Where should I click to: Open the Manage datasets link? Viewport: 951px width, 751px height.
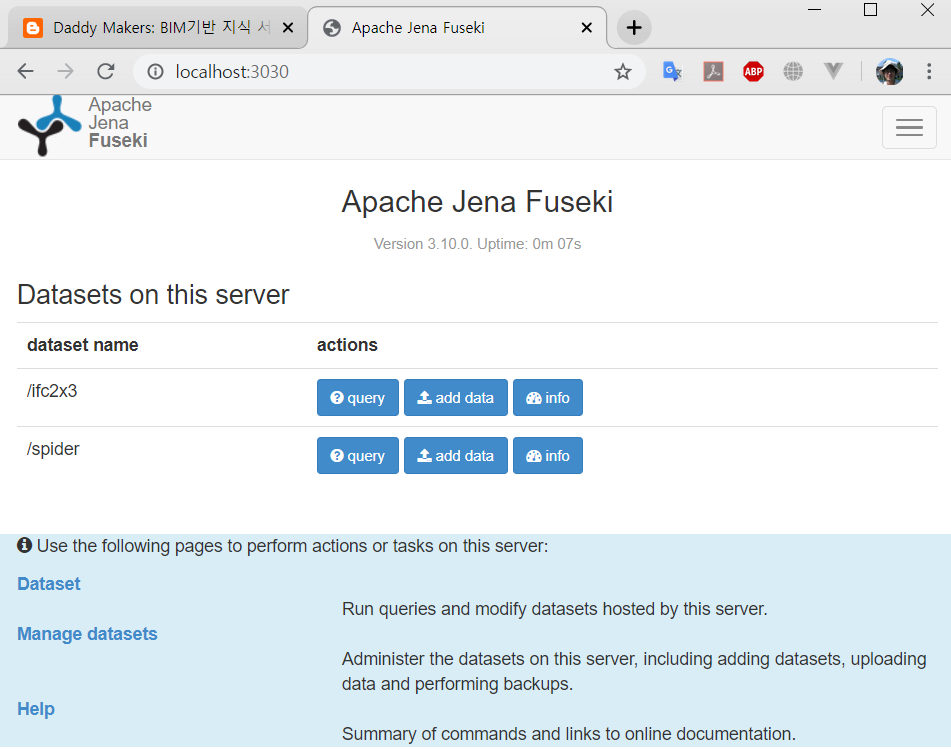point(87,634)
